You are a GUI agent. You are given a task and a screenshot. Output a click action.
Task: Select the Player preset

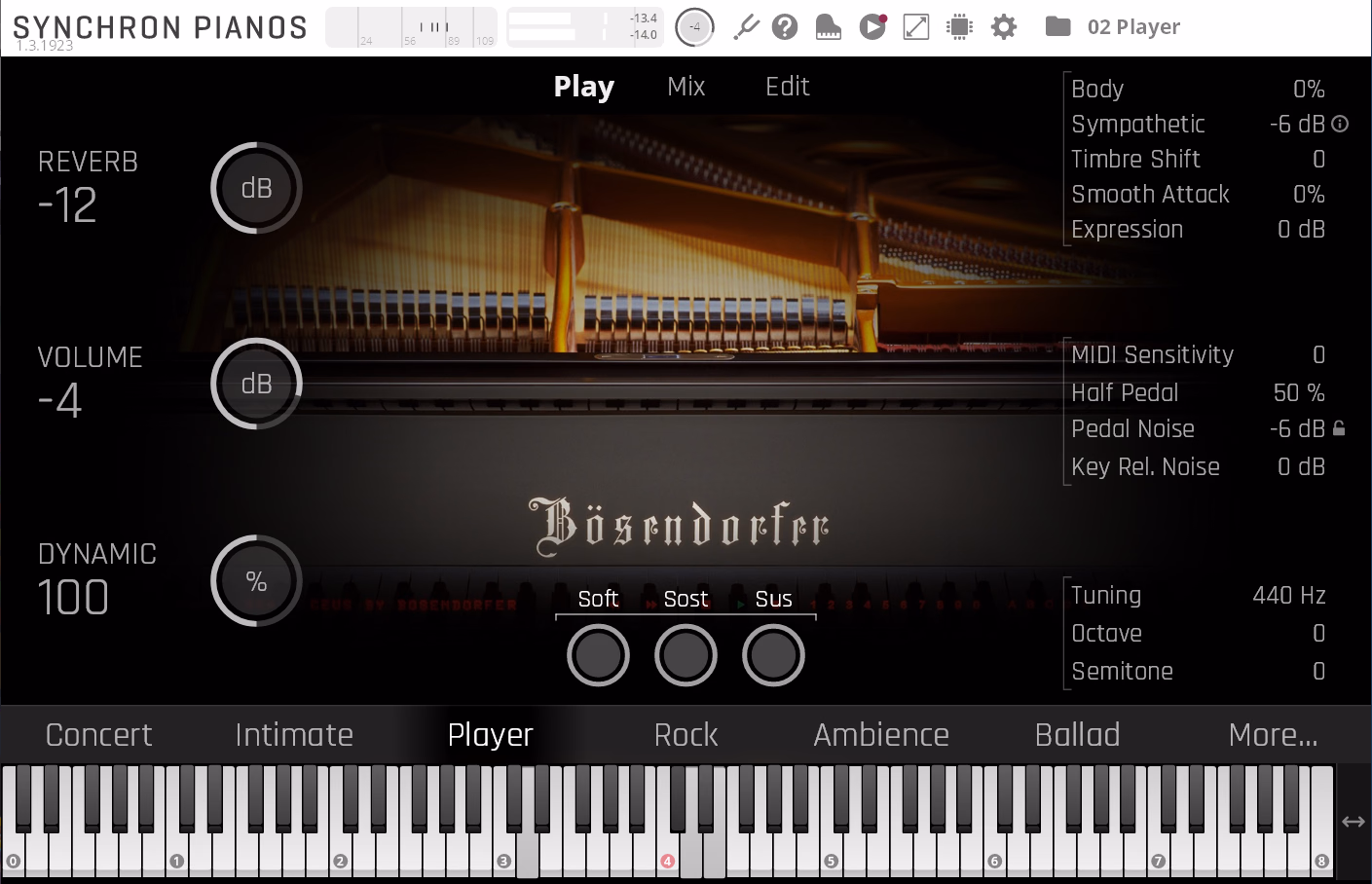click(491, 734)
